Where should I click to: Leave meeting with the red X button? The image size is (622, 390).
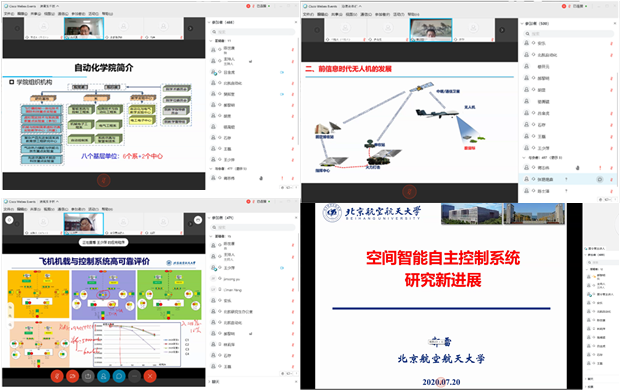[x=150, y=376]
